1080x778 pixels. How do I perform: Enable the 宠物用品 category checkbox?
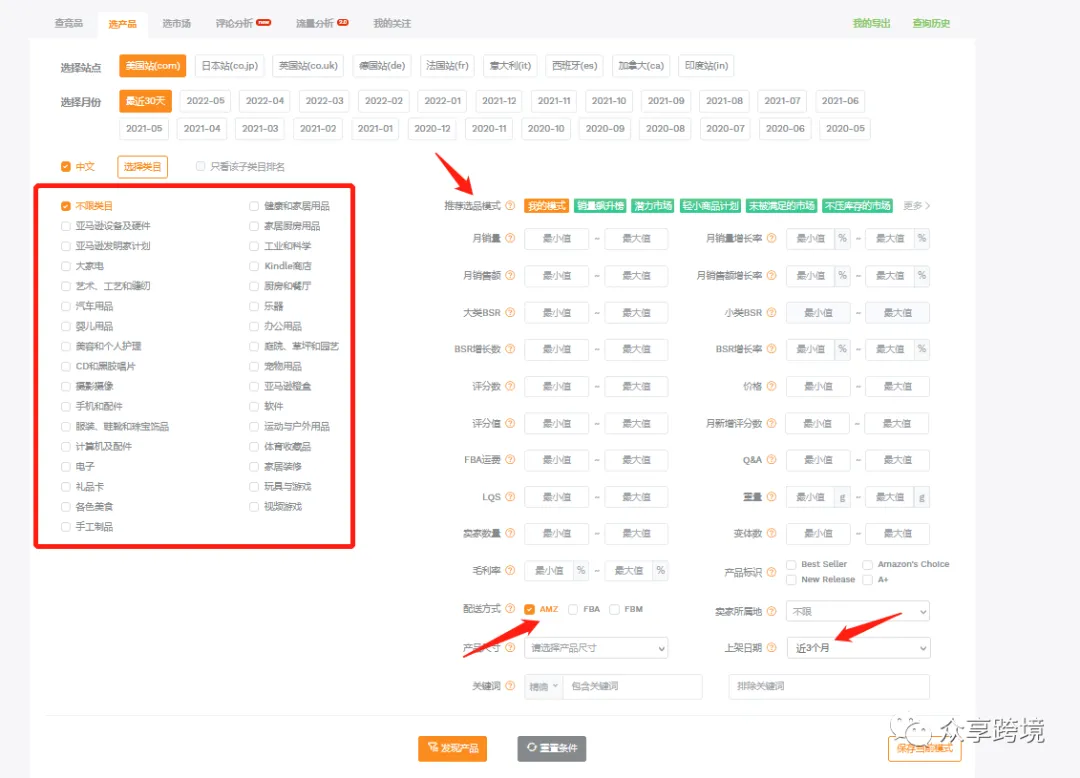[254, 366]
